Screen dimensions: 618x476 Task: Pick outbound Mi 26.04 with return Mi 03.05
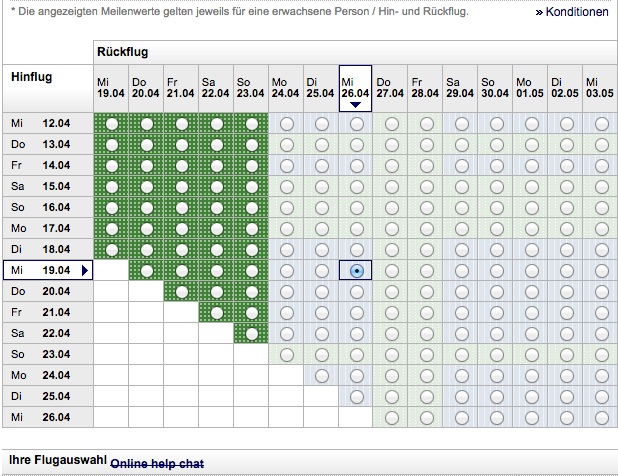tap(601, 417)
